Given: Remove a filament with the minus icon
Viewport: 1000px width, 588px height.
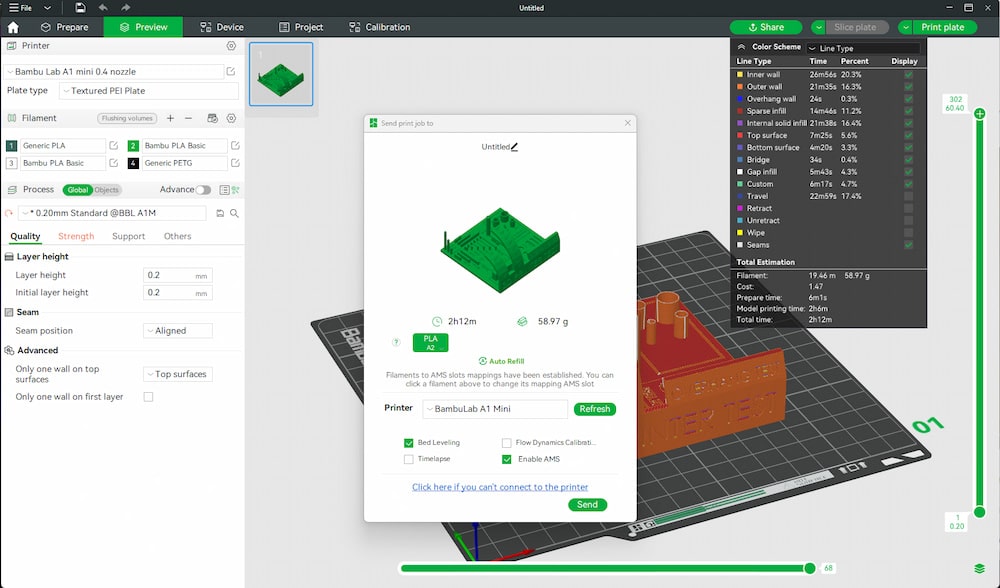Looking at the screenshot, I should 188,118.
